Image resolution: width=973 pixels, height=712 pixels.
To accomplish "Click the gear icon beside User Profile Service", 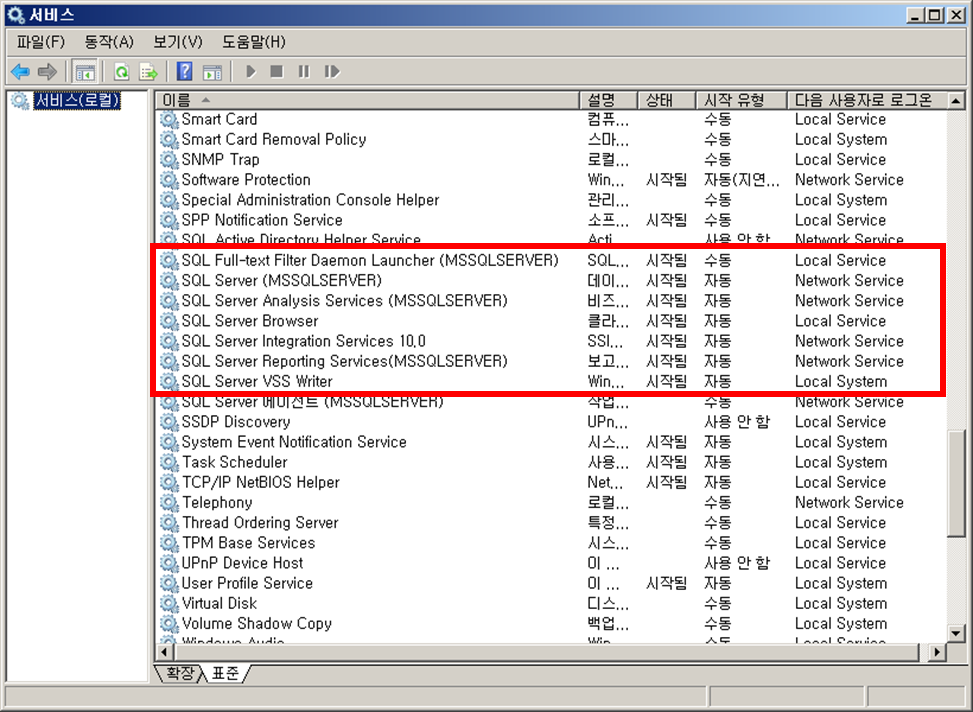I will (169, 584).
